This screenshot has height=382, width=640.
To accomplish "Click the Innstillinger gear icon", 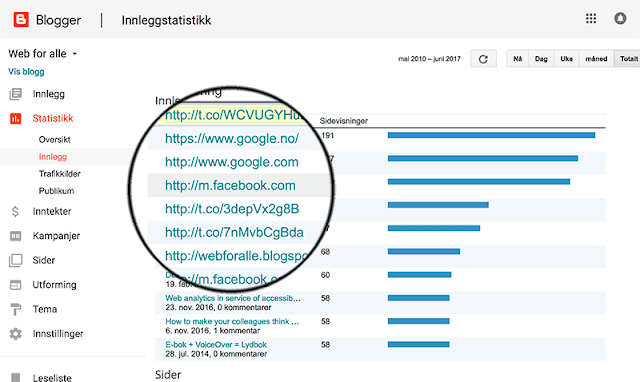I will click(x=16, y=334).
